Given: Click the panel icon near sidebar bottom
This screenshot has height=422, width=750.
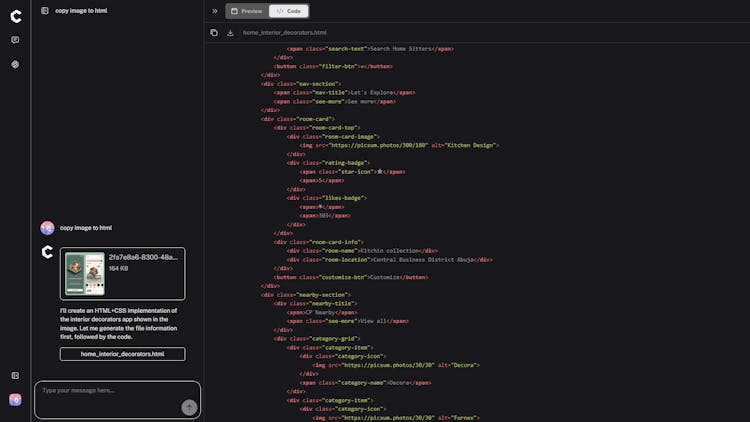Looking at the screenshot, I should 15,376.
